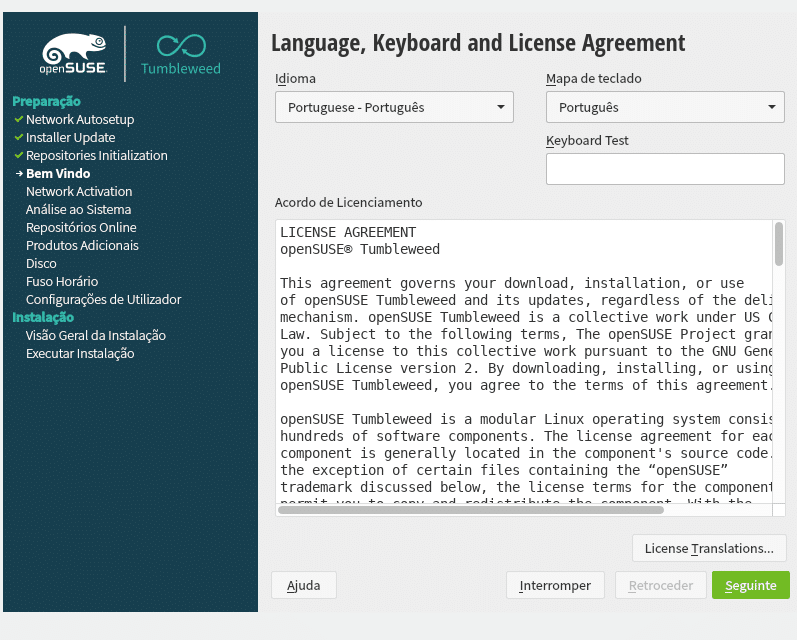
Task: Select the Executar Instalação step
Action: point(80,353)
